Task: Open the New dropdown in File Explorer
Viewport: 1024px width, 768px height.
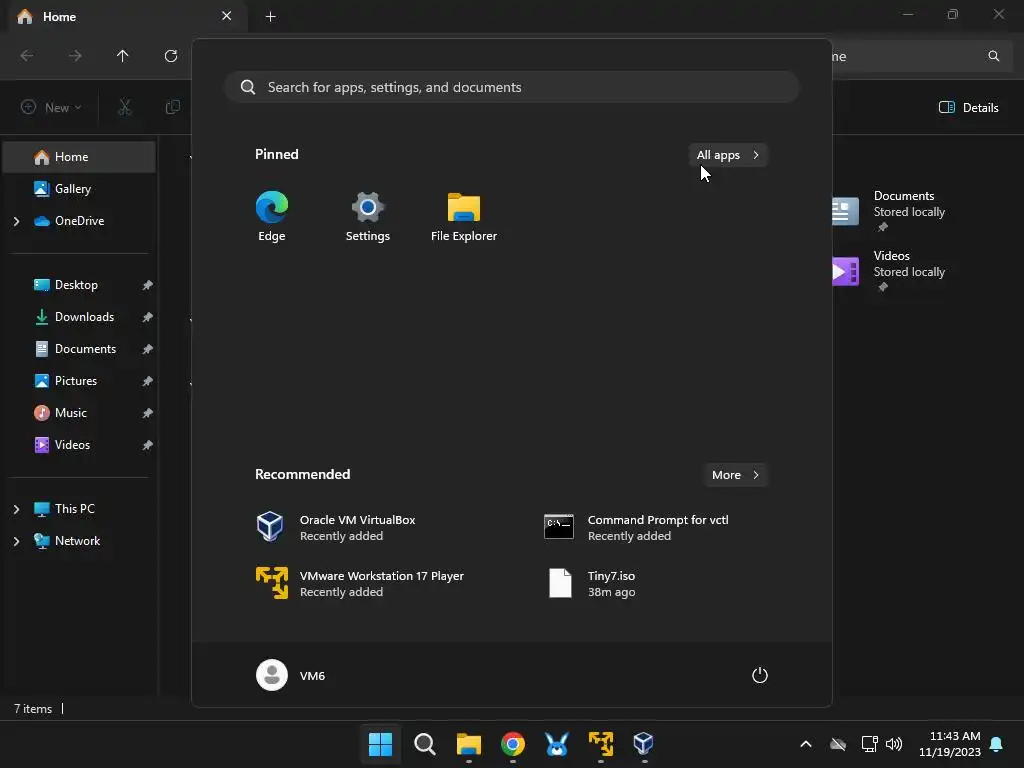Action: pyautogui.click(x=51, y=107)
